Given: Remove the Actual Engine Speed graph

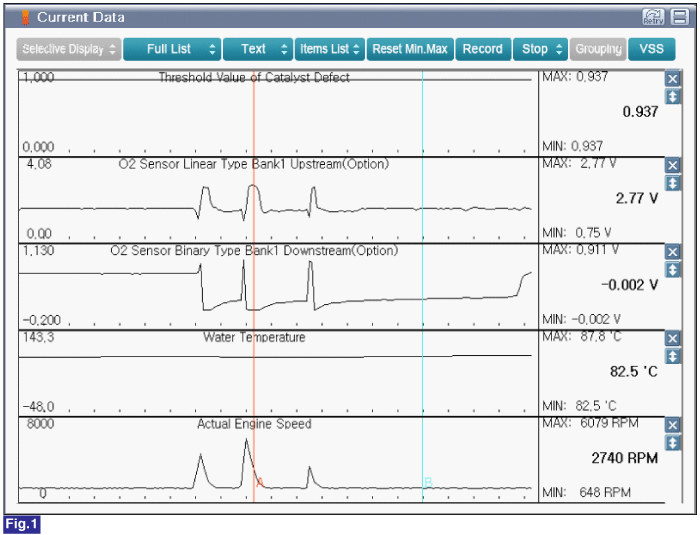Looking at the screenshot, I should coord(672,426).
